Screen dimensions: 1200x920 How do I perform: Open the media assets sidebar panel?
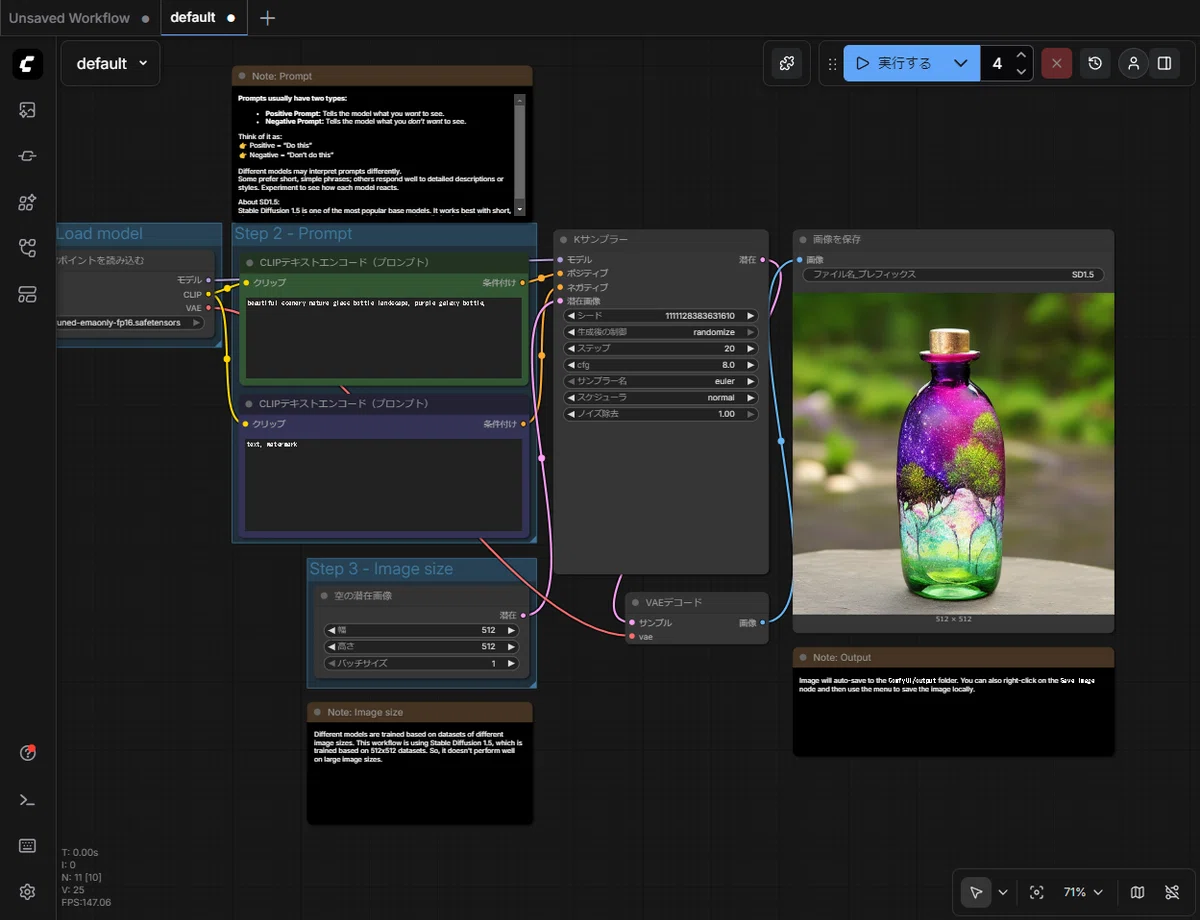28,110
